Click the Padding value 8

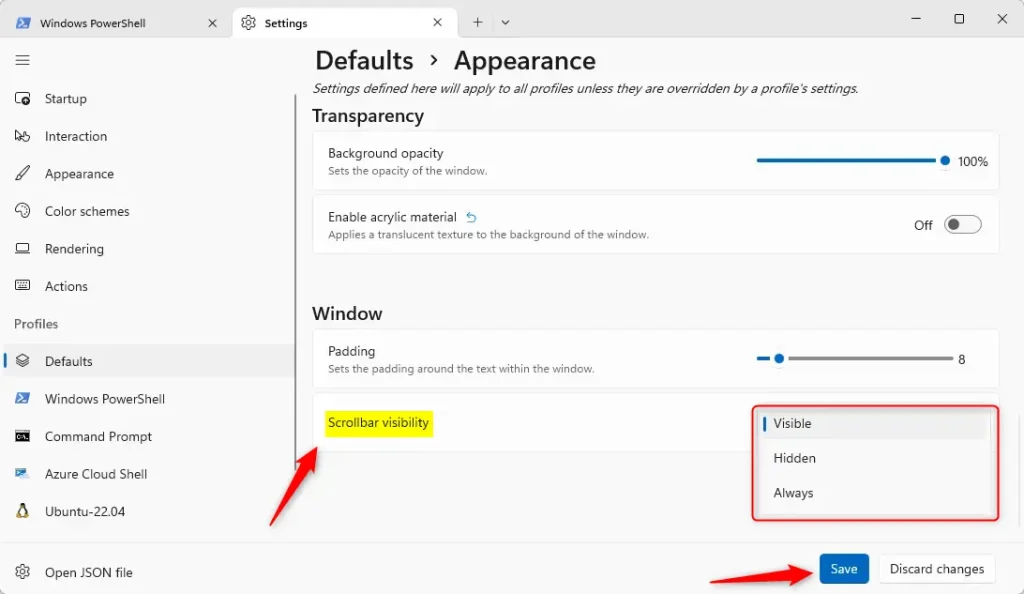961,359
